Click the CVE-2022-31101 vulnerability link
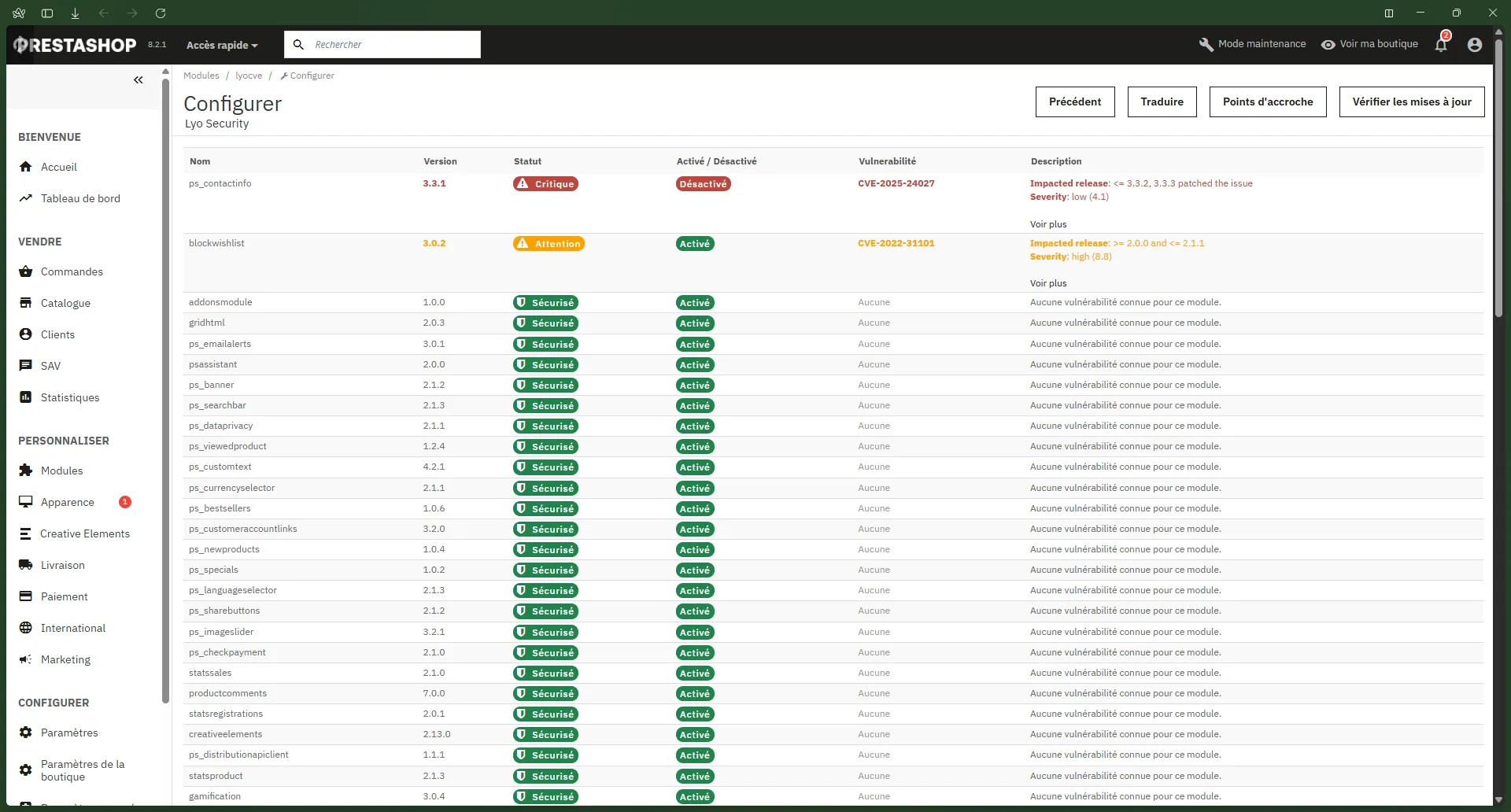This screenshot has width=1511, height=812. (x=896, y=243)
